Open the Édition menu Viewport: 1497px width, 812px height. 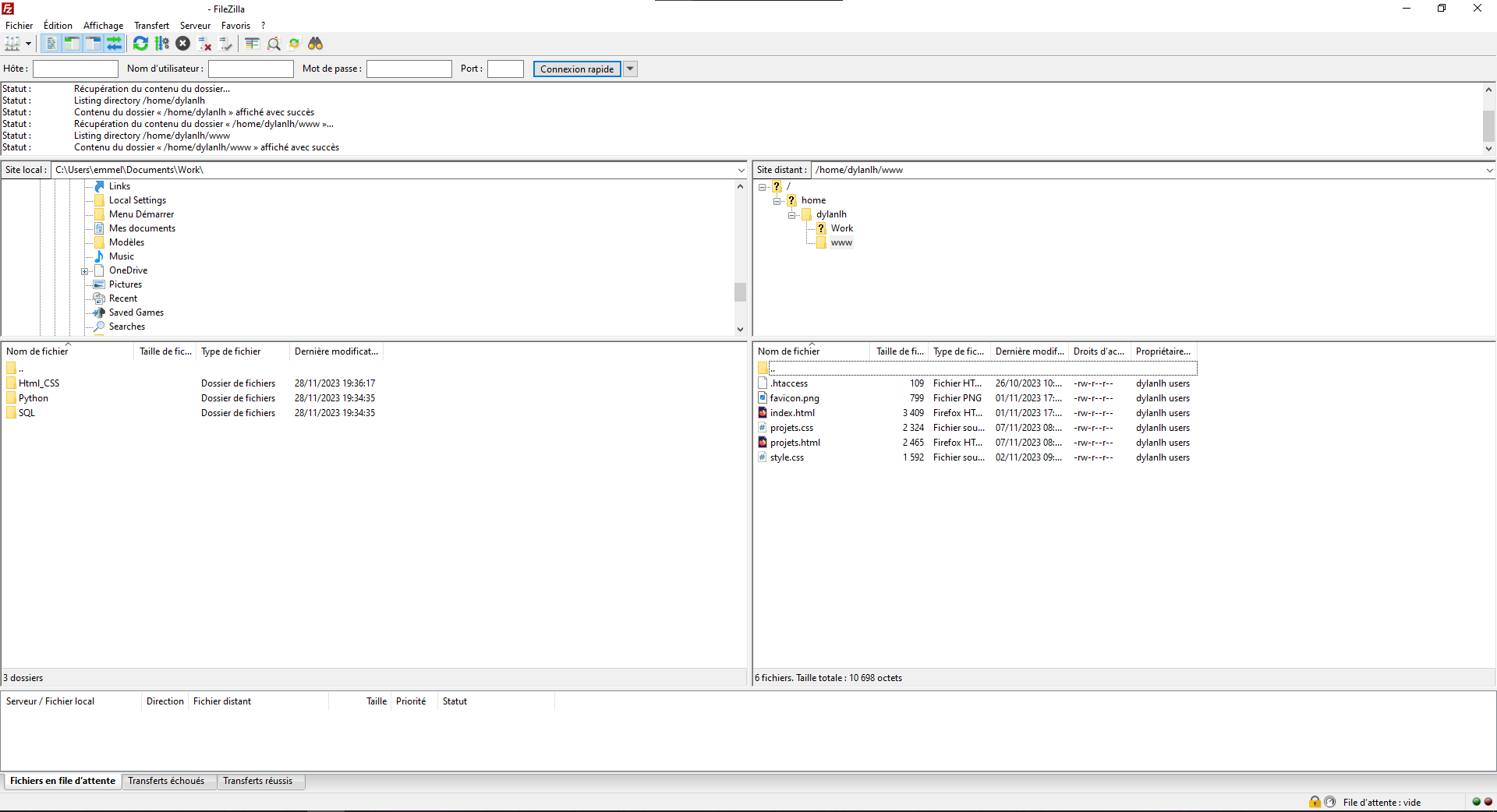click(x=58, y=26)
